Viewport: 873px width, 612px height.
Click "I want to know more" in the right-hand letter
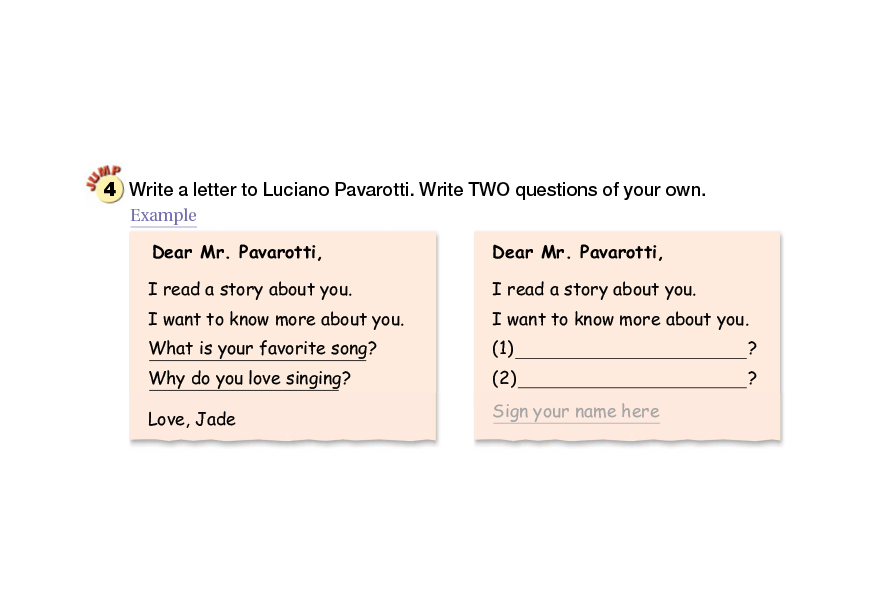[x=620, y=320]
